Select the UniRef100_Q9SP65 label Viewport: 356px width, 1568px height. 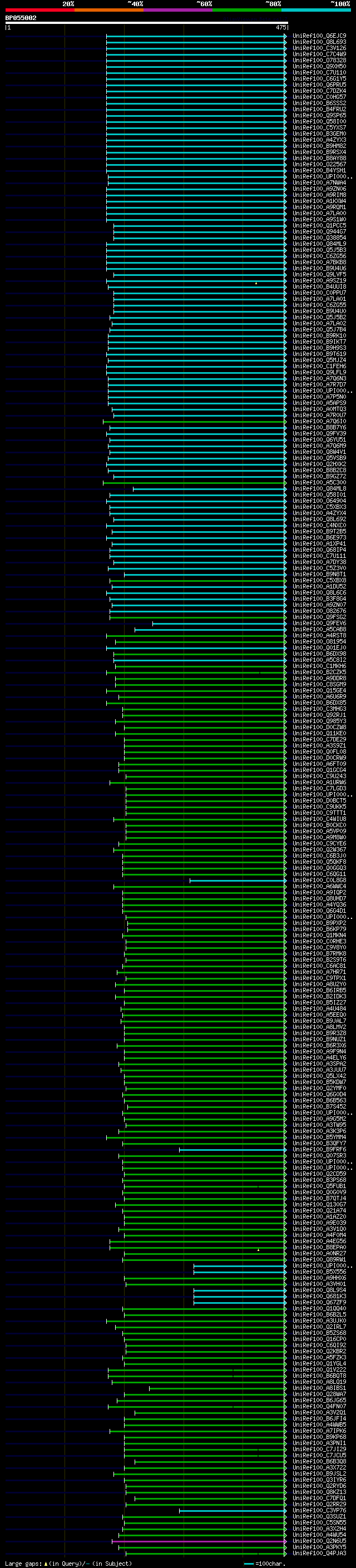pyautogui.click(x=319, y=115)
